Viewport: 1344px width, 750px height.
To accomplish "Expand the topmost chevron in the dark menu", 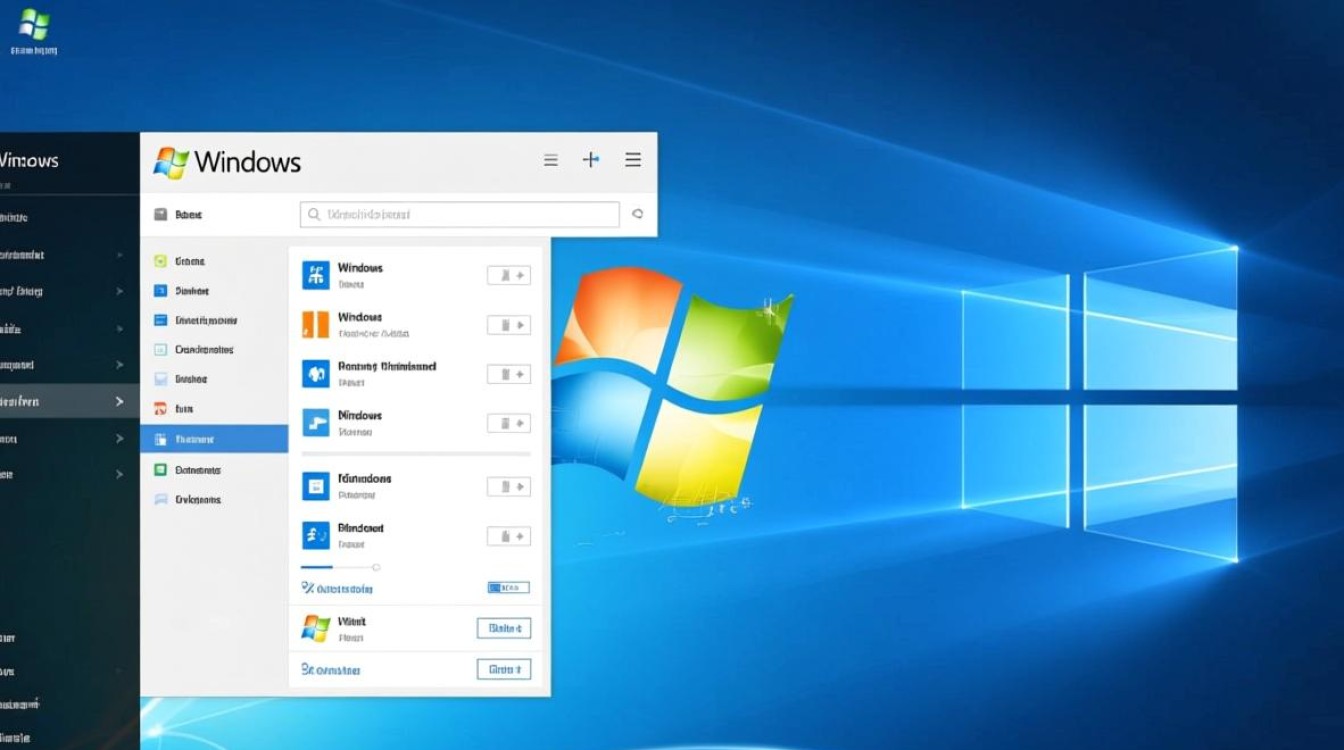I will click(119, 255).
